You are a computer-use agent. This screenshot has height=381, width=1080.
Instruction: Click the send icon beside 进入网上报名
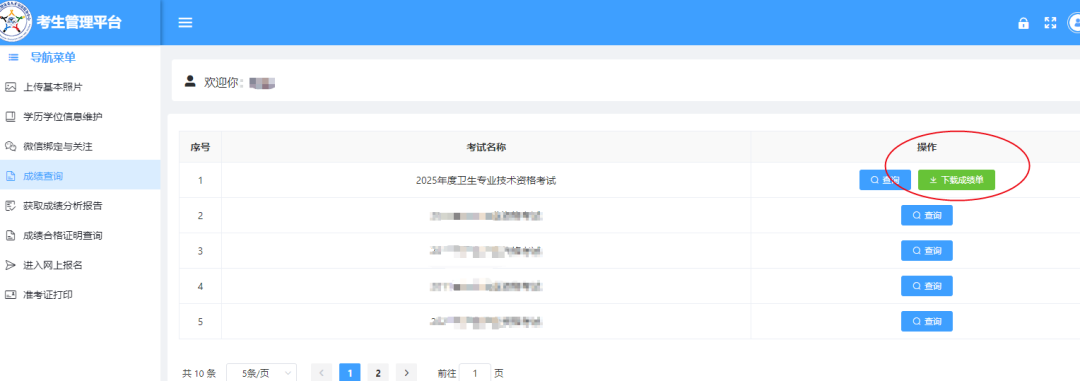click(x=10, y=265)
